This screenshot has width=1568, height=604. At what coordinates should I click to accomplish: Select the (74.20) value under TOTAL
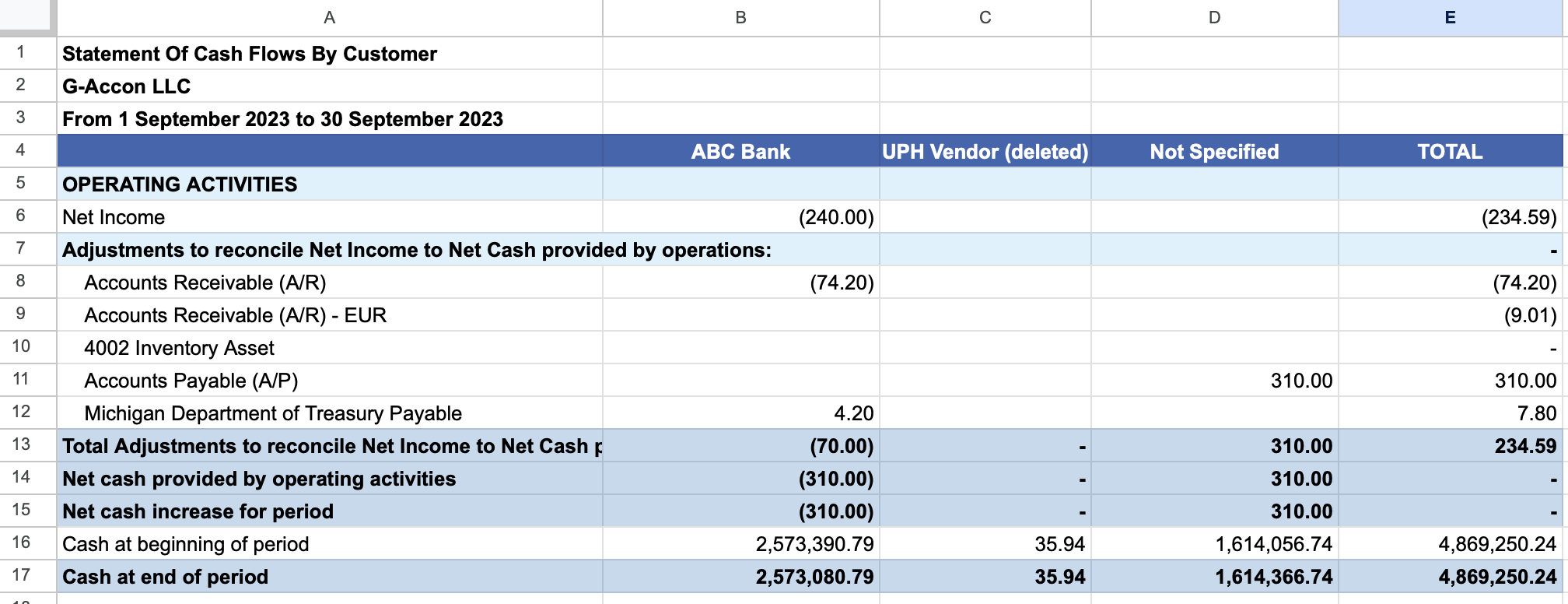(x=1450, y=282)
